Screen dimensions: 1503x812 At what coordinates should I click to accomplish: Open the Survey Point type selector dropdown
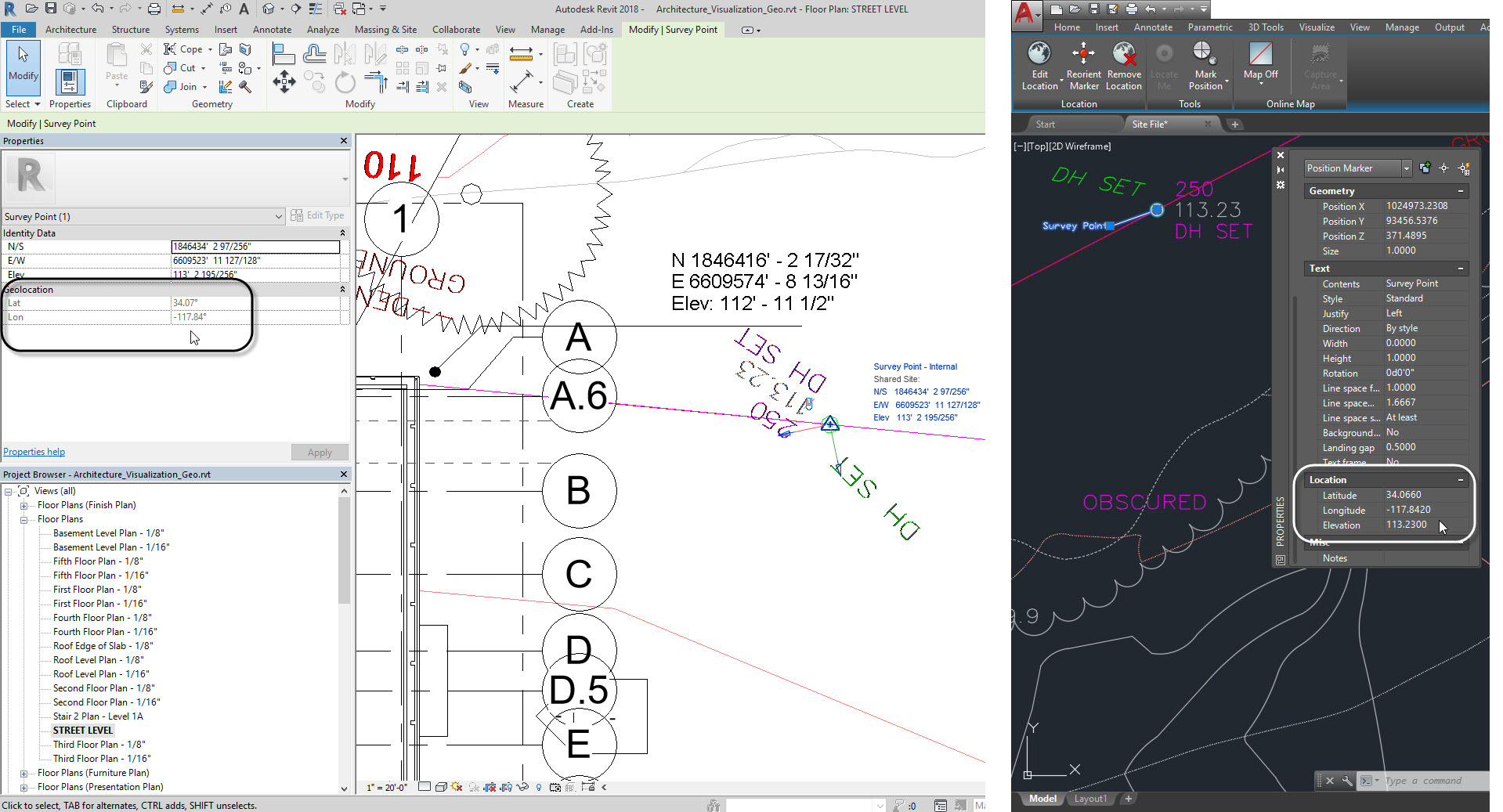point(278,217)
